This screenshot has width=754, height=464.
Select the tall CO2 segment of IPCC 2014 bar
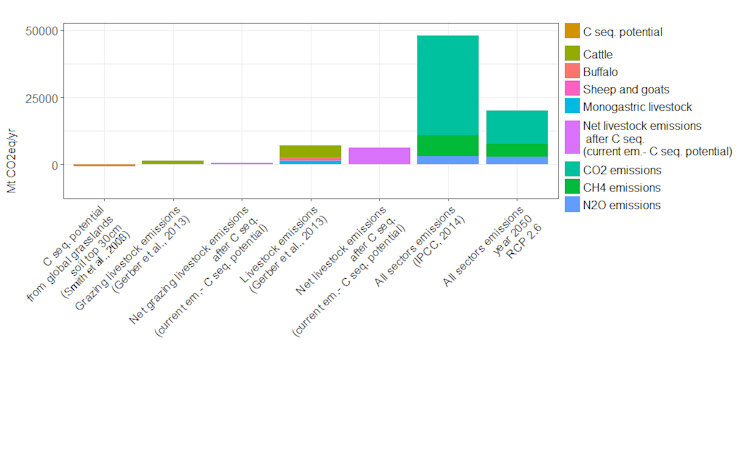[448, 86]
